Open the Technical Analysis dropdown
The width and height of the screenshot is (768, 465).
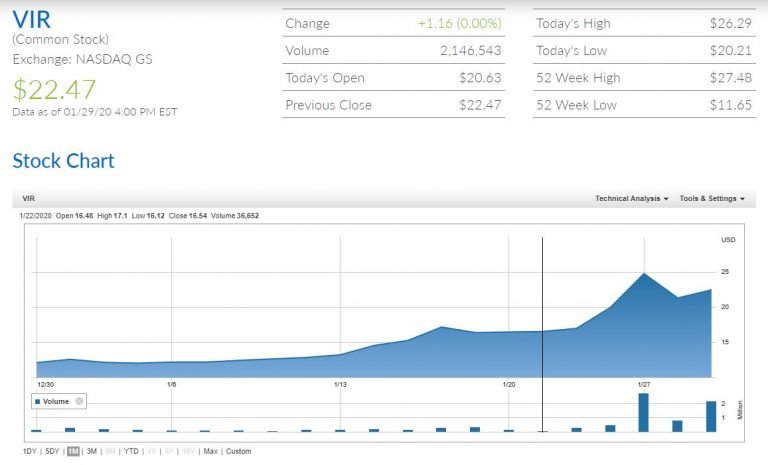(631, 198)
